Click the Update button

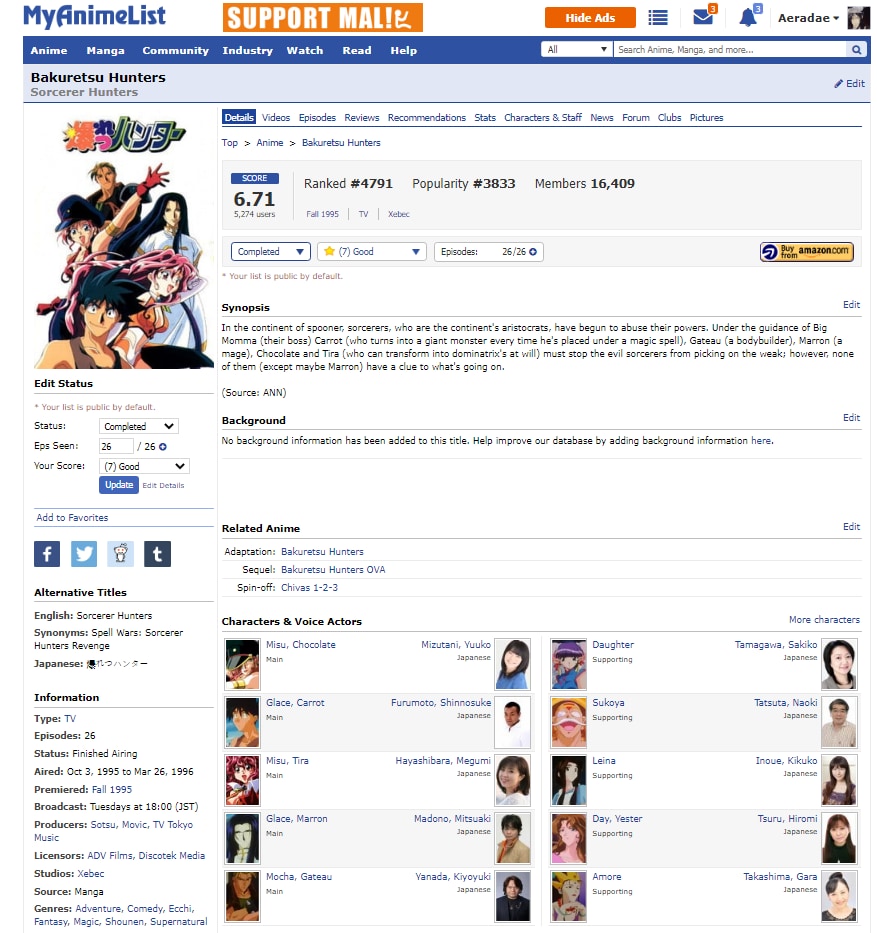click(119, 485)
